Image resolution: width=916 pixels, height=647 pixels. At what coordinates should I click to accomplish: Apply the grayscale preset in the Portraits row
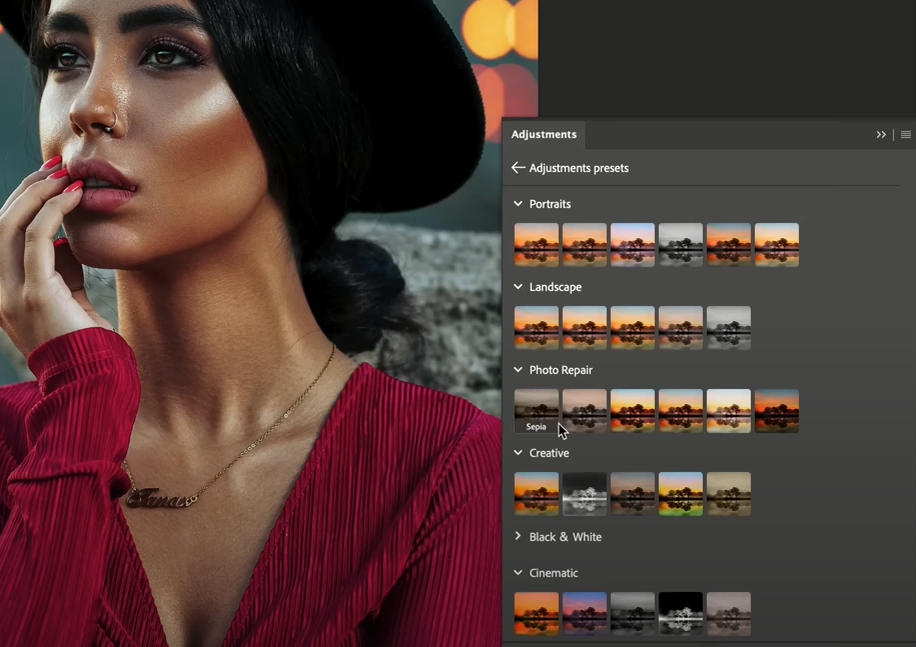point(681,245)
